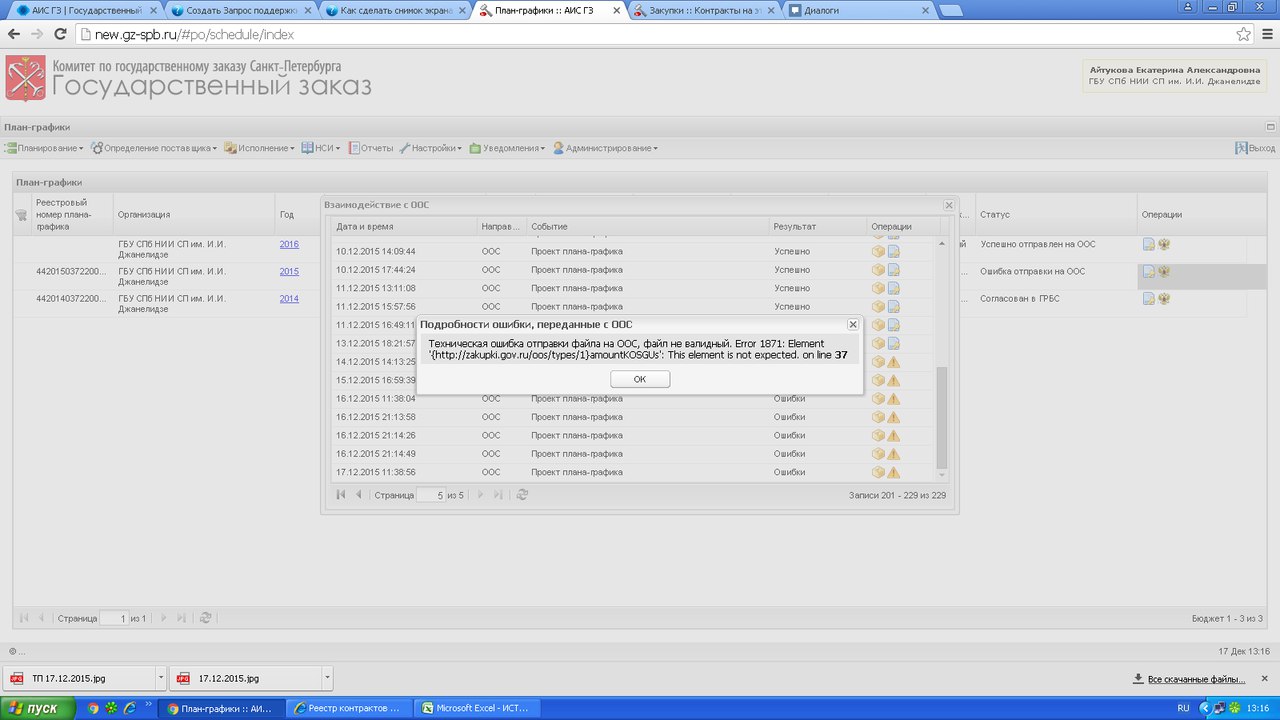Click the package icon for 10.12.2015 17:44:24
The height and width of the screenshot is (720, 1280).
878,270
